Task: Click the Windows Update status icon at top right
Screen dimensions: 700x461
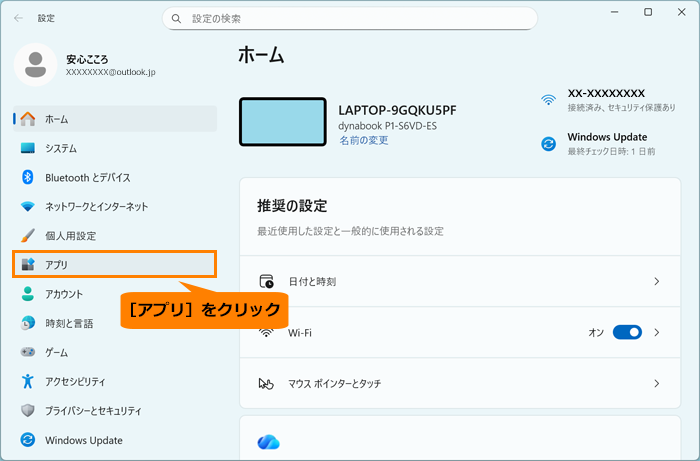Action: pyautogui.click(x=548, y=144)
